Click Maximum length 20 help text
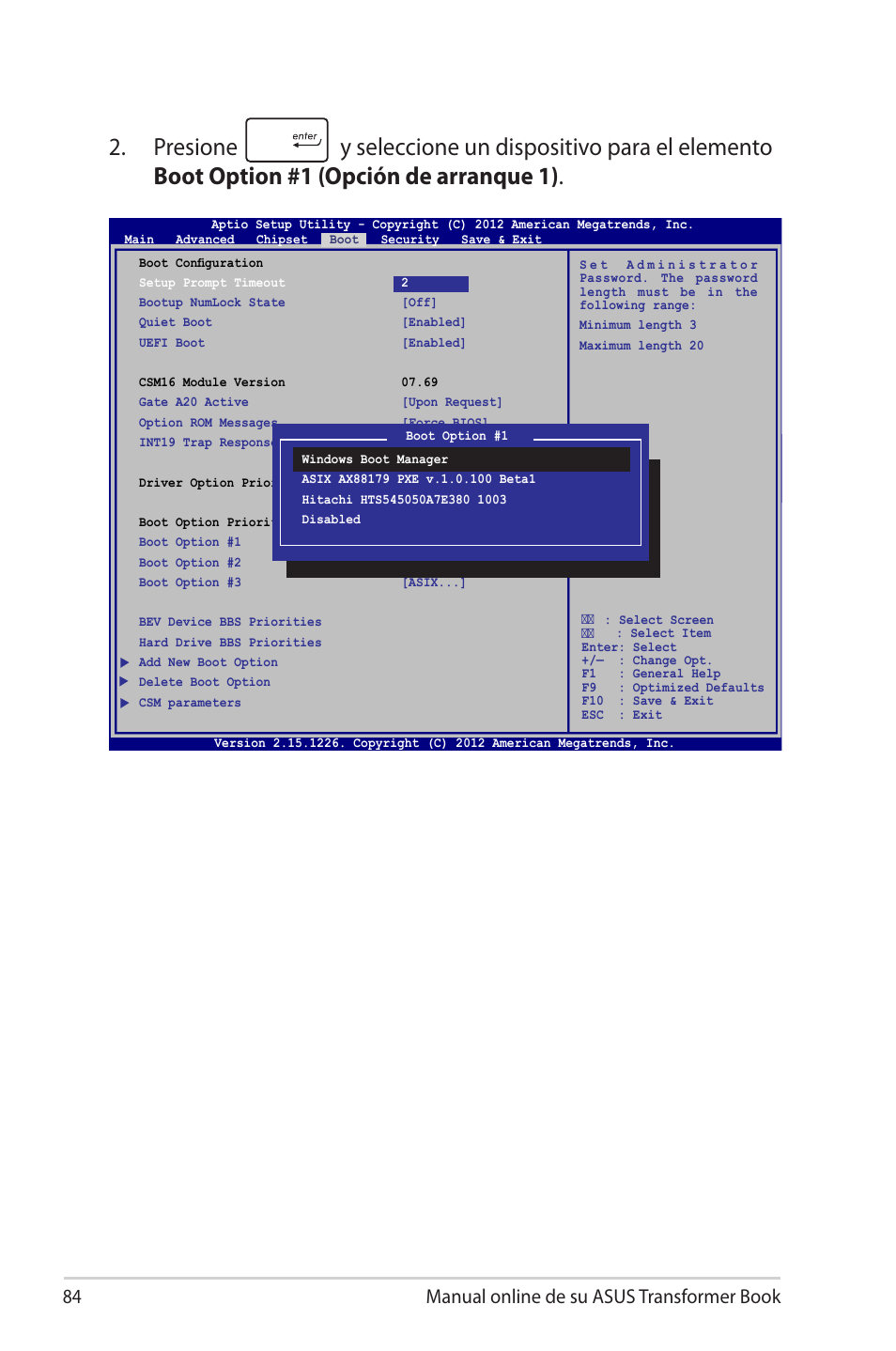This screenshot has width=896, height=1351. click(x=641, y=346)
